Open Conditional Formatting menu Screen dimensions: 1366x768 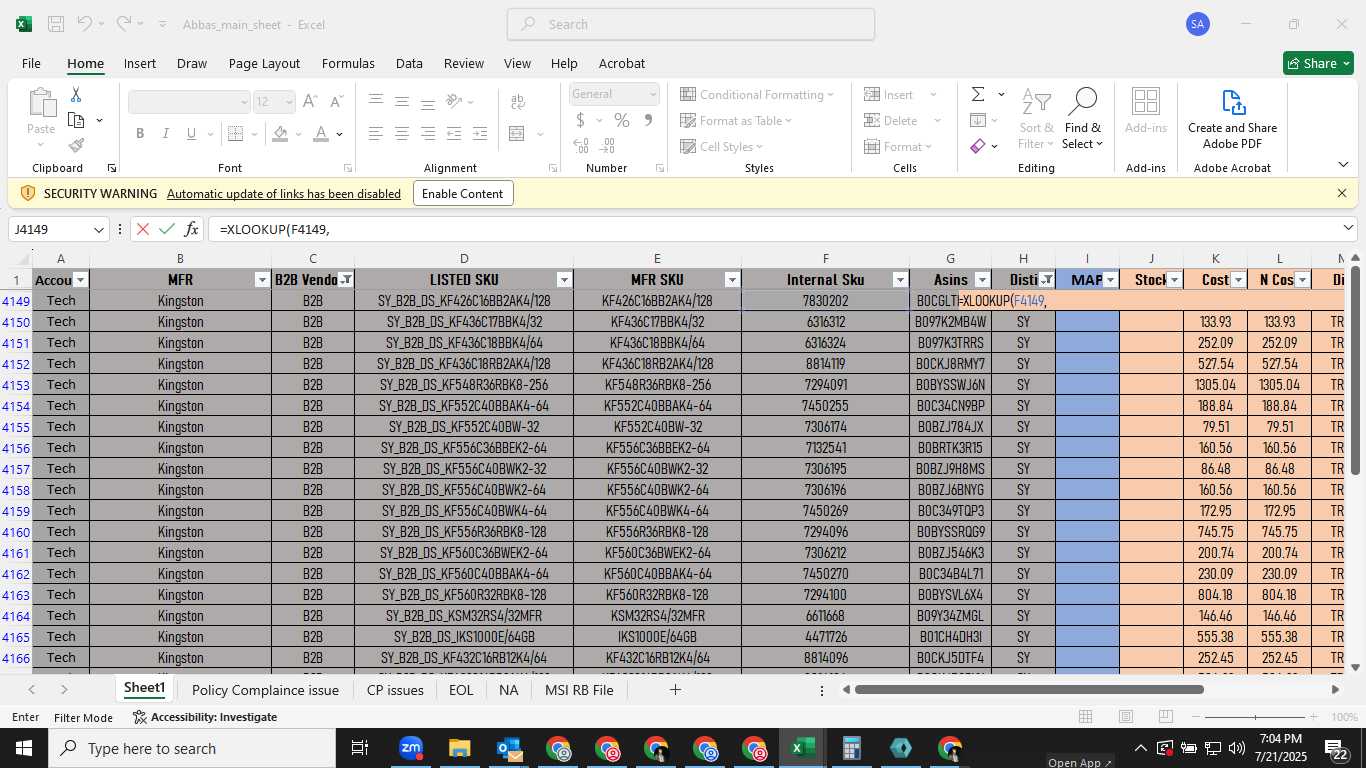757,94
